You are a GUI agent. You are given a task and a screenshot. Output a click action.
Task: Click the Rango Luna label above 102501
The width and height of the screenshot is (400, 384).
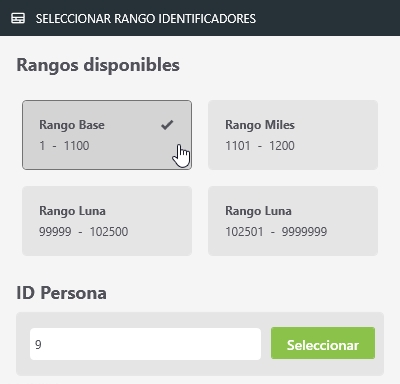coord(258,211)
